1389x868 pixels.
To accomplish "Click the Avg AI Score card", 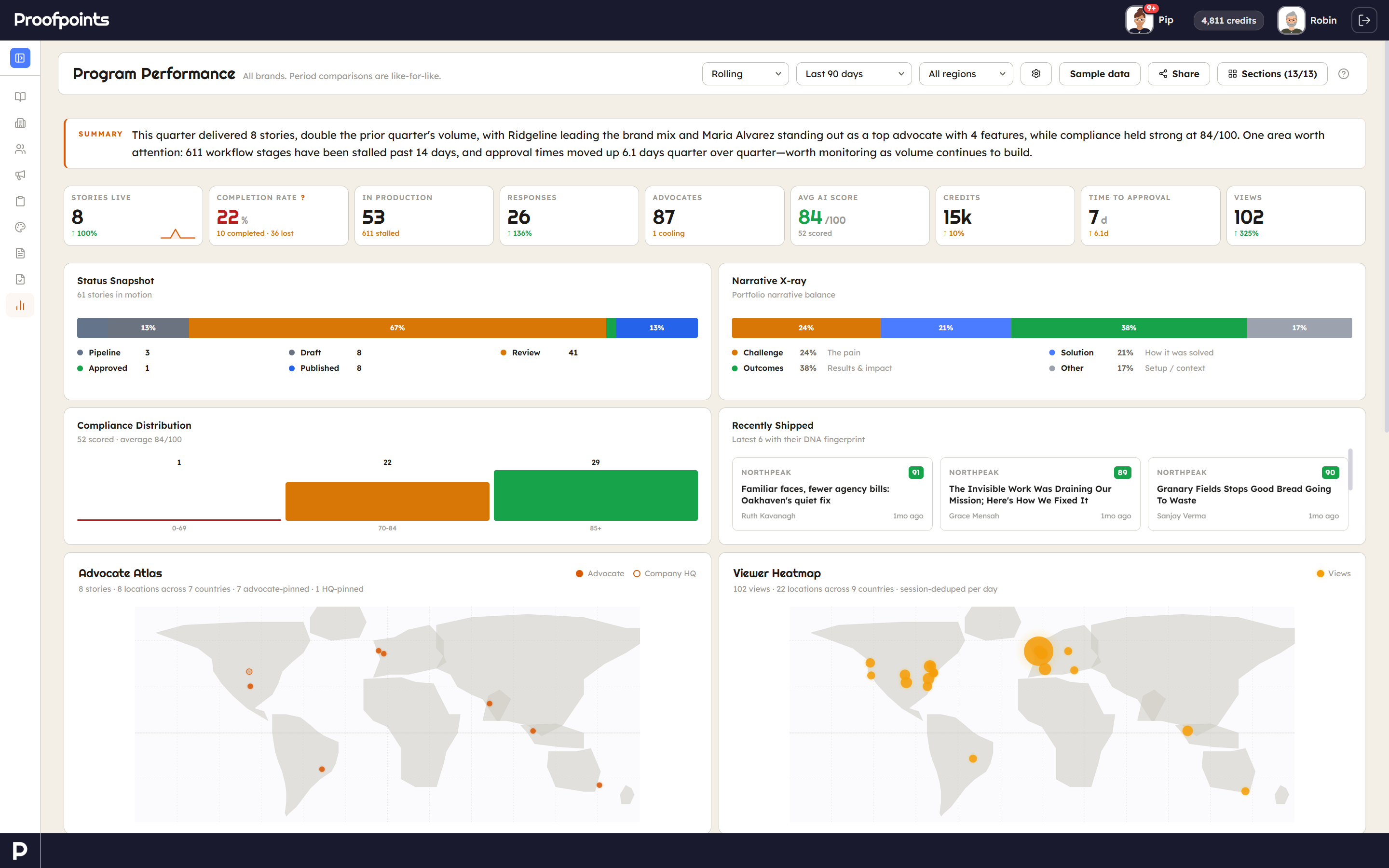I will coord(860,216).
